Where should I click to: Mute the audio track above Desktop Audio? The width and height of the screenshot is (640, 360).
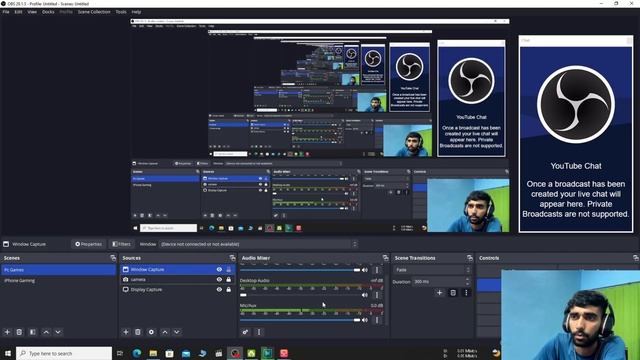(x=364, y=270)
